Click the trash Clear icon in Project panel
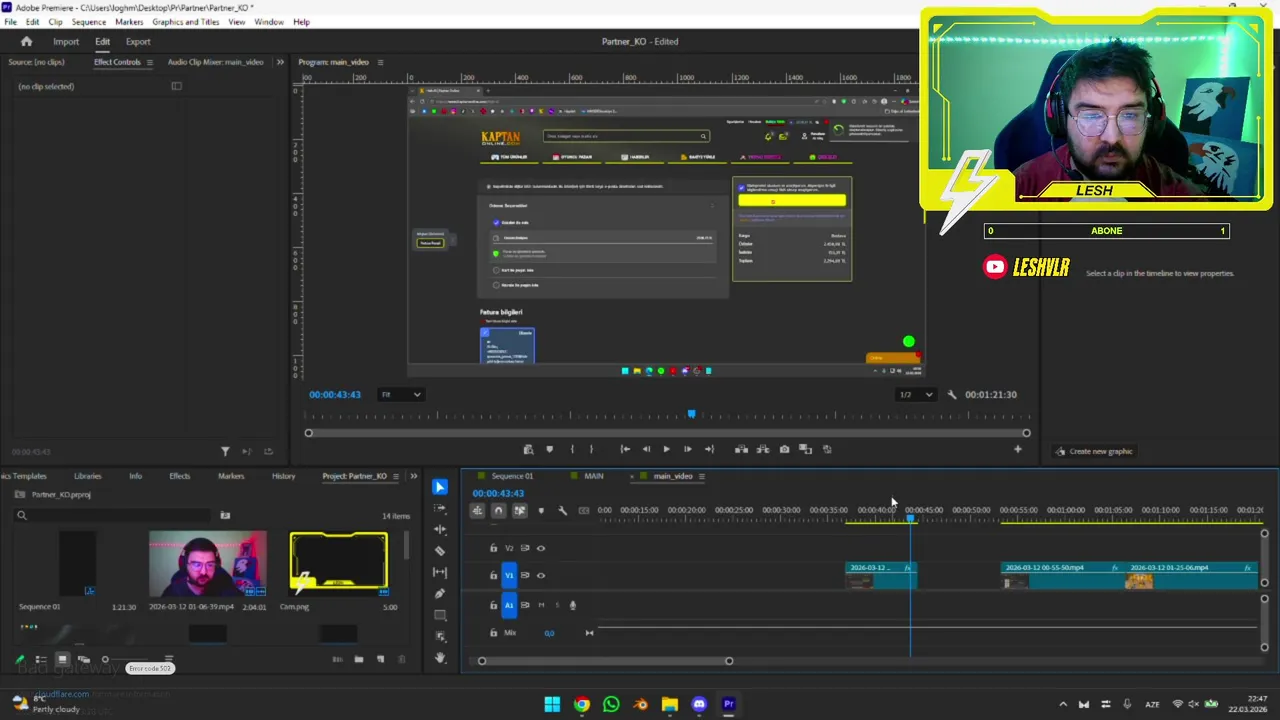 (x=402, y=659)
